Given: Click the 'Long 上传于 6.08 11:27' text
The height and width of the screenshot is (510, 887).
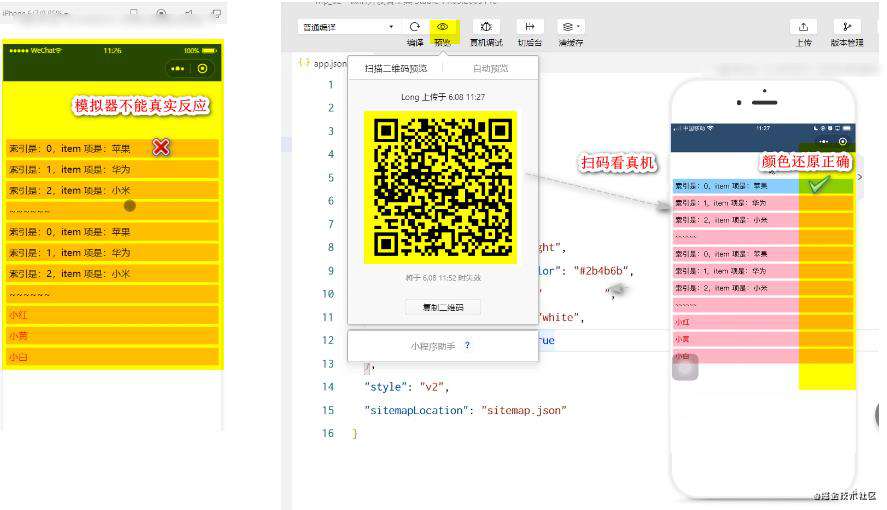Looking at the screenshot, I should pyautogui.click(x=443, y=97).
